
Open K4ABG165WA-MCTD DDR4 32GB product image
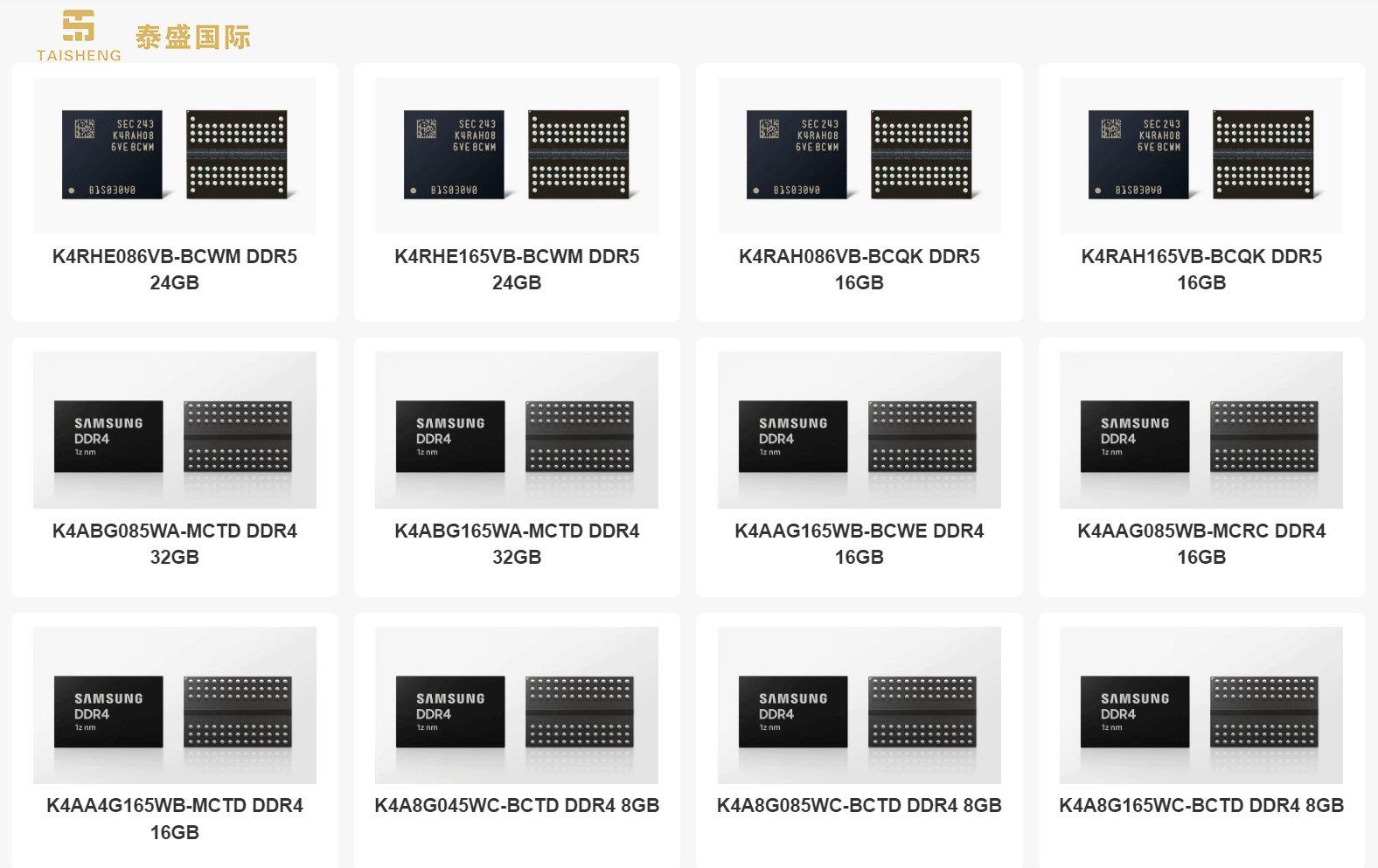517,430
